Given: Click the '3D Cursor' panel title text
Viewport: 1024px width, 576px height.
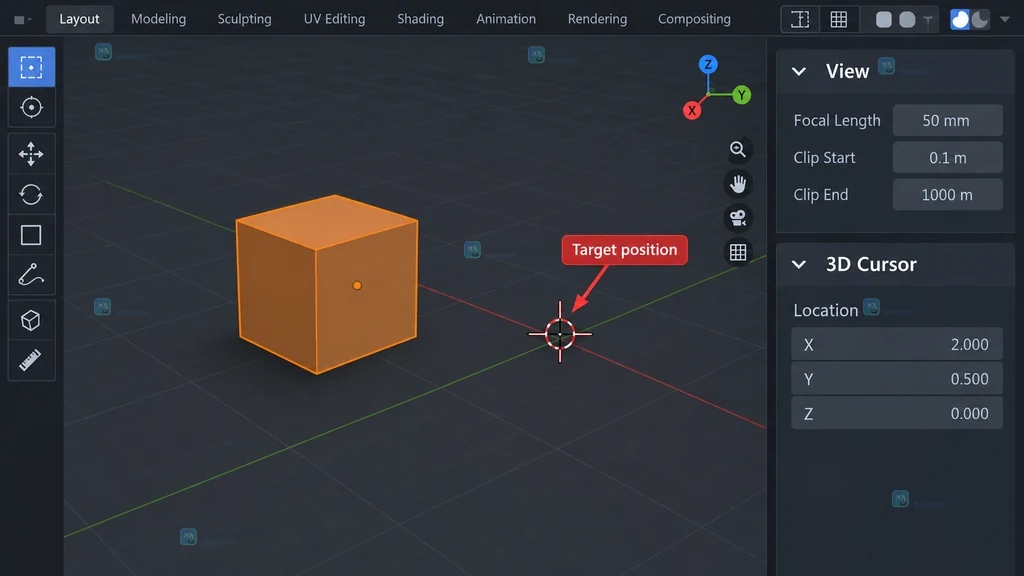Looking at the screenshot, I should tap(871, 264).
